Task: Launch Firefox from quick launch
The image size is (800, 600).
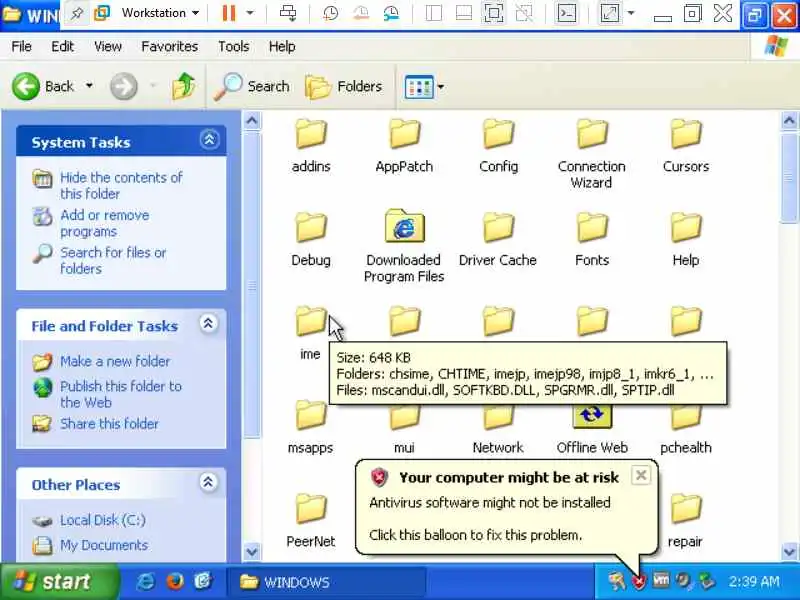Action: (x=174, y=581)
